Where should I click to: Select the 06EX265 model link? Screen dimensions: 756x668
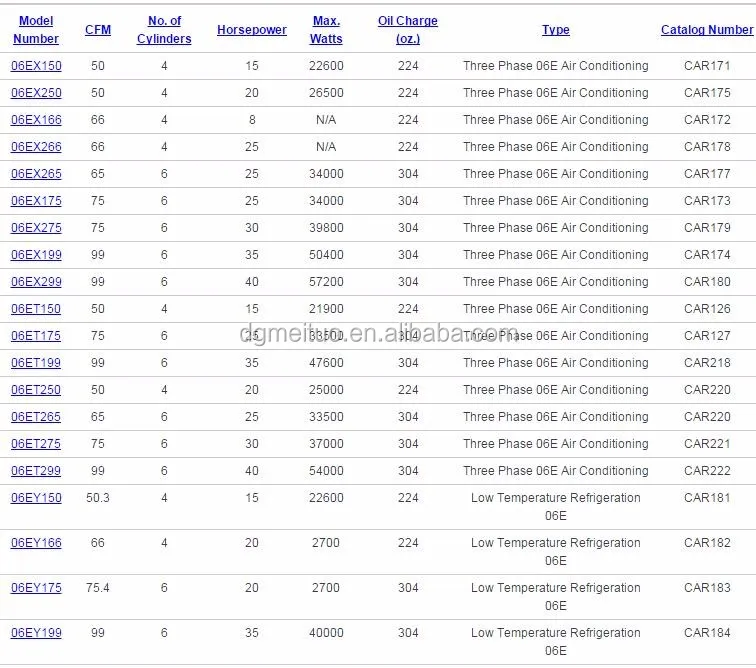coord(36,174)
